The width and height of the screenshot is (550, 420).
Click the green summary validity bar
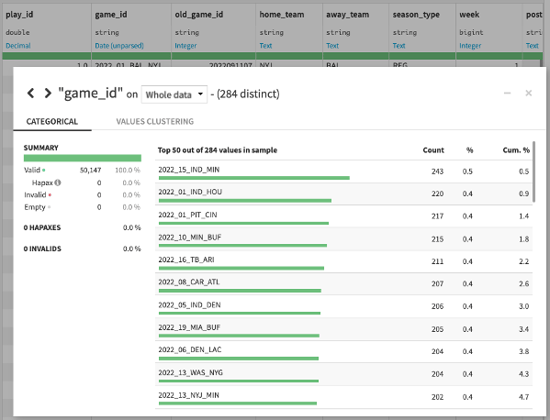[x=82, y=158]
